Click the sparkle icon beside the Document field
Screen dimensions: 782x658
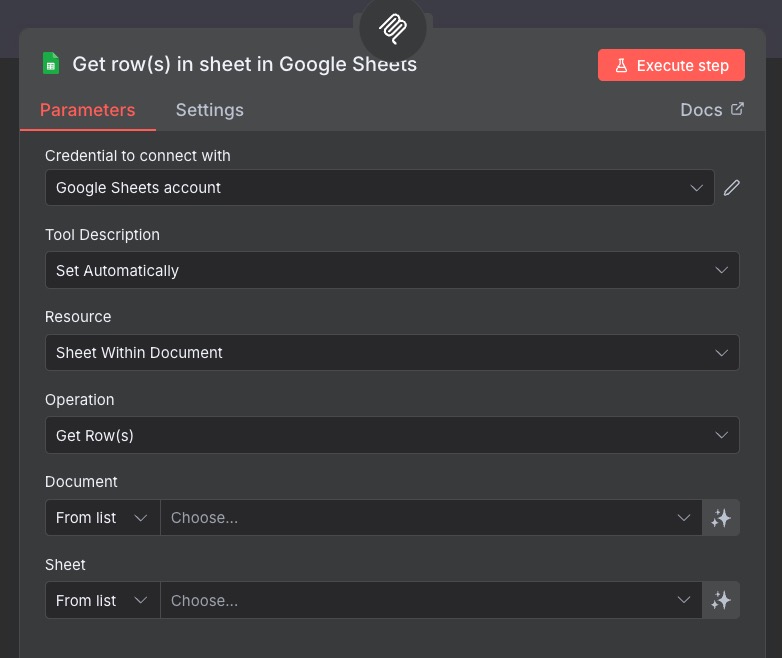(721, 518)
